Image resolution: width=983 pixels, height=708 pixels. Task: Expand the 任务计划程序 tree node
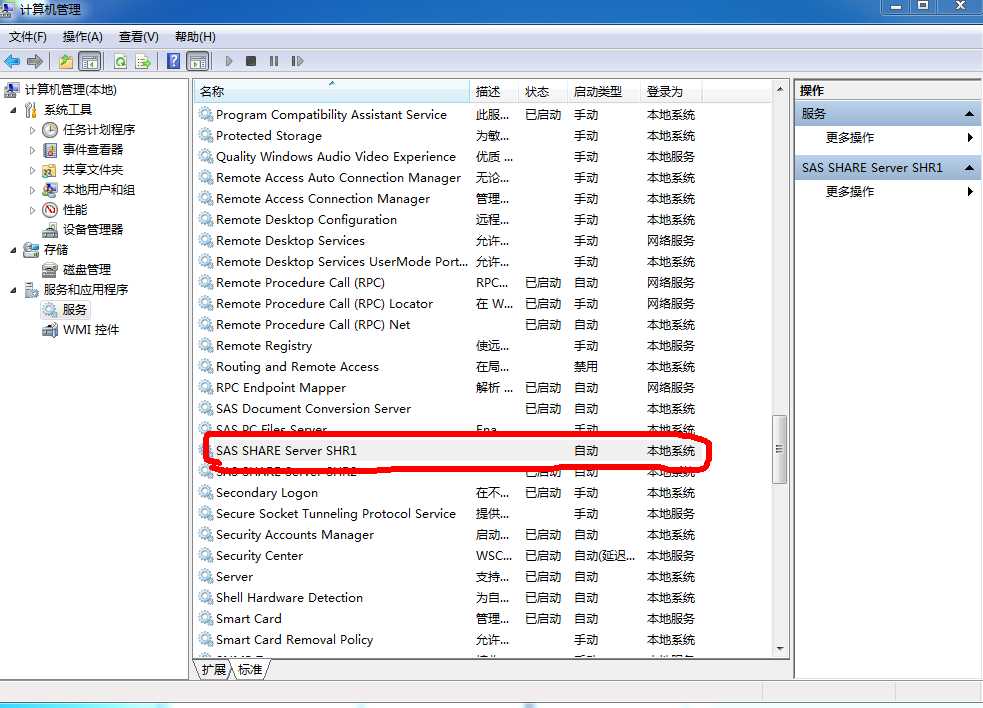click(33, 130)
